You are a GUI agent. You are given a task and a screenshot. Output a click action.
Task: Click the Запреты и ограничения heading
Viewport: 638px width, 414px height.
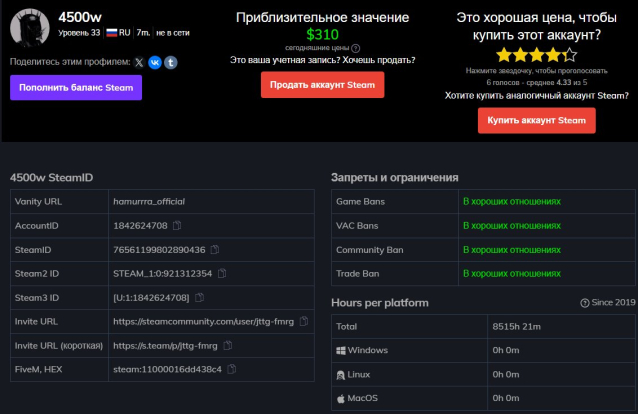pyautogui.click(x=395, y=177)
